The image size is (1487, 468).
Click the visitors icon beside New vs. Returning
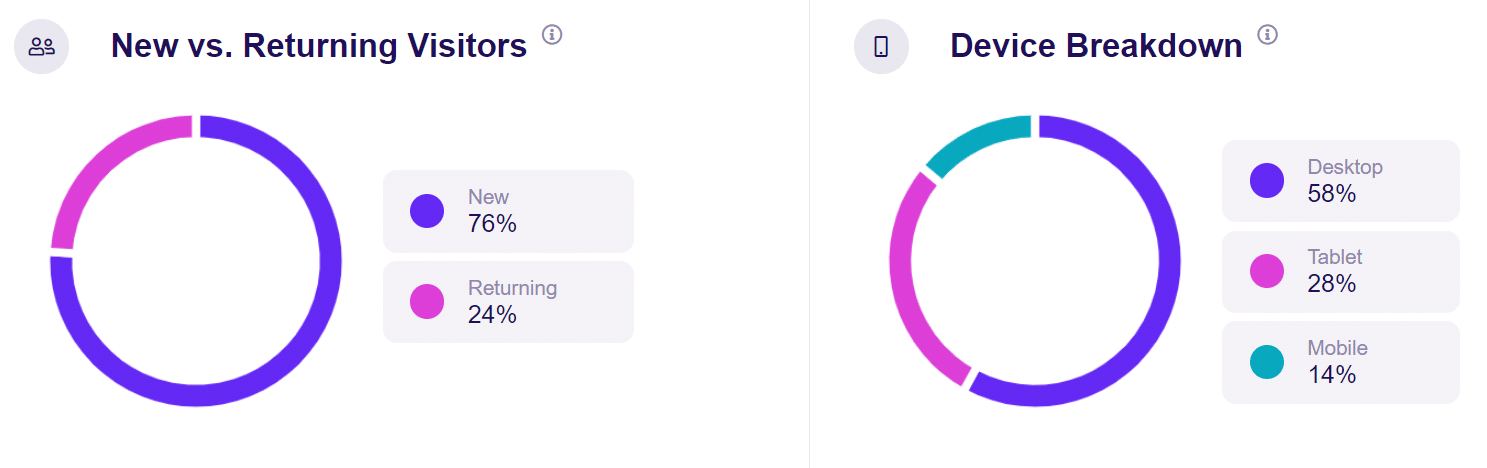pyautogui.click(x=41, y=46)
